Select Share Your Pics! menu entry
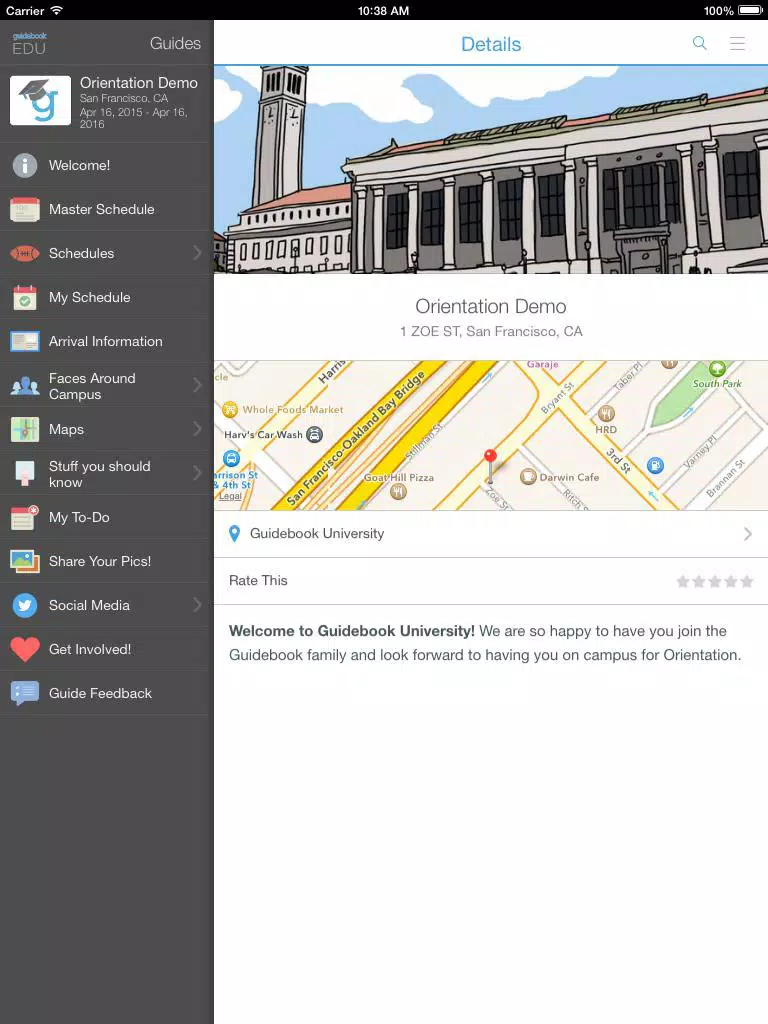 [x=106, y=561]
